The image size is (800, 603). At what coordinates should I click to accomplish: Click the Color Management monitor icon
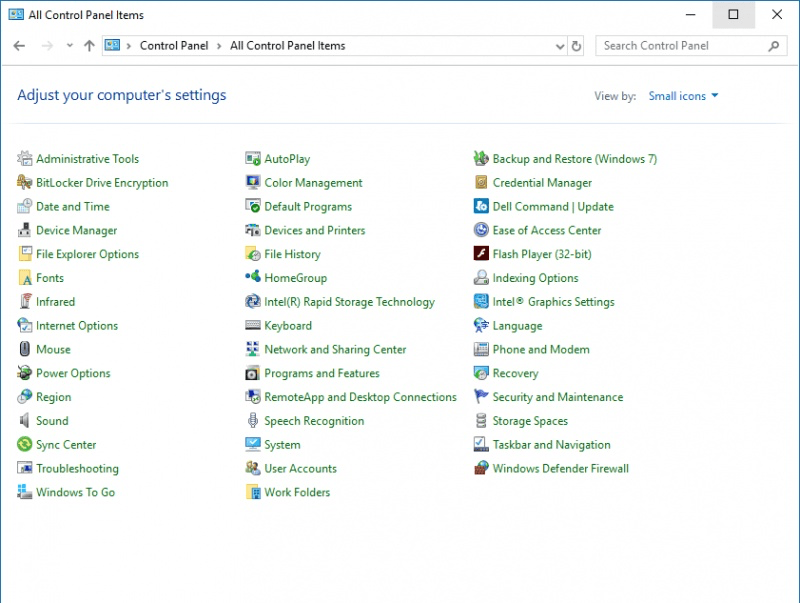pos(253,183)
